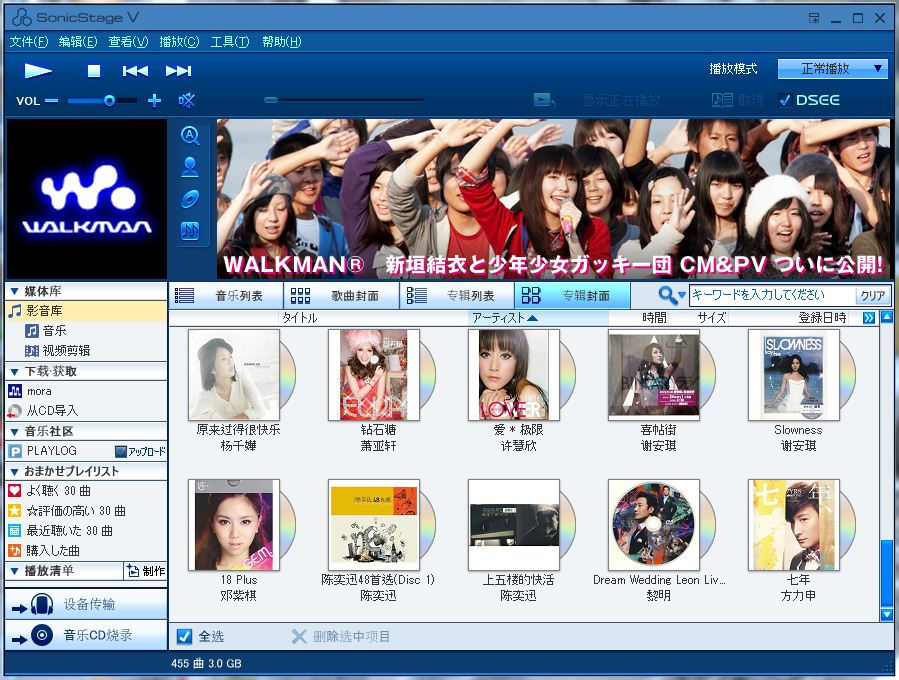Mute audio with the speaker icon
The image size is (899, 680).
(186, 101)
